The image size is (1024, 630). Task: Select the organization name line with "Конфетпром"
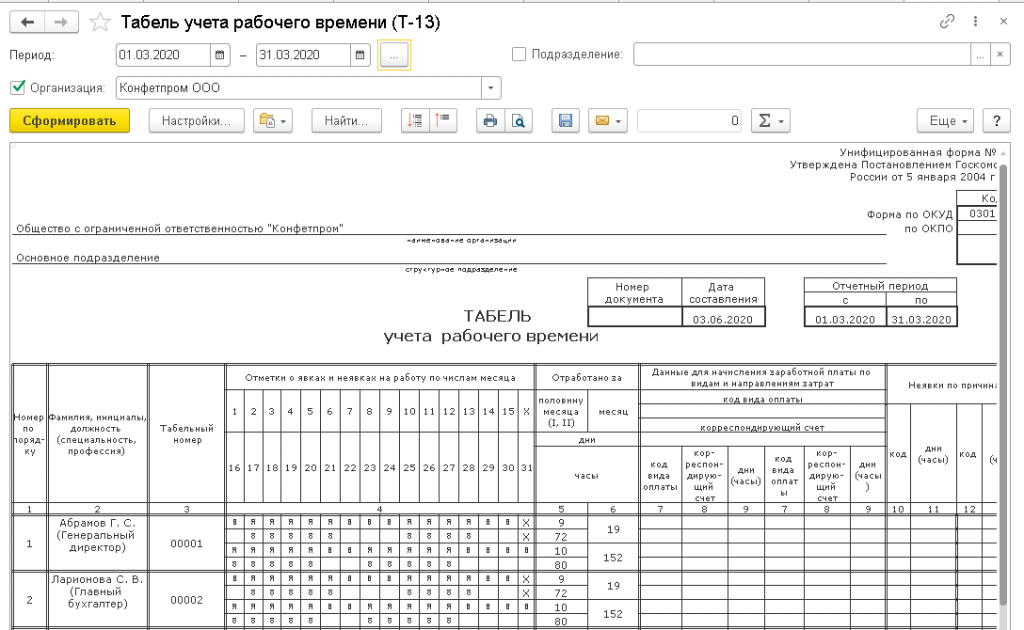point(180,228)
